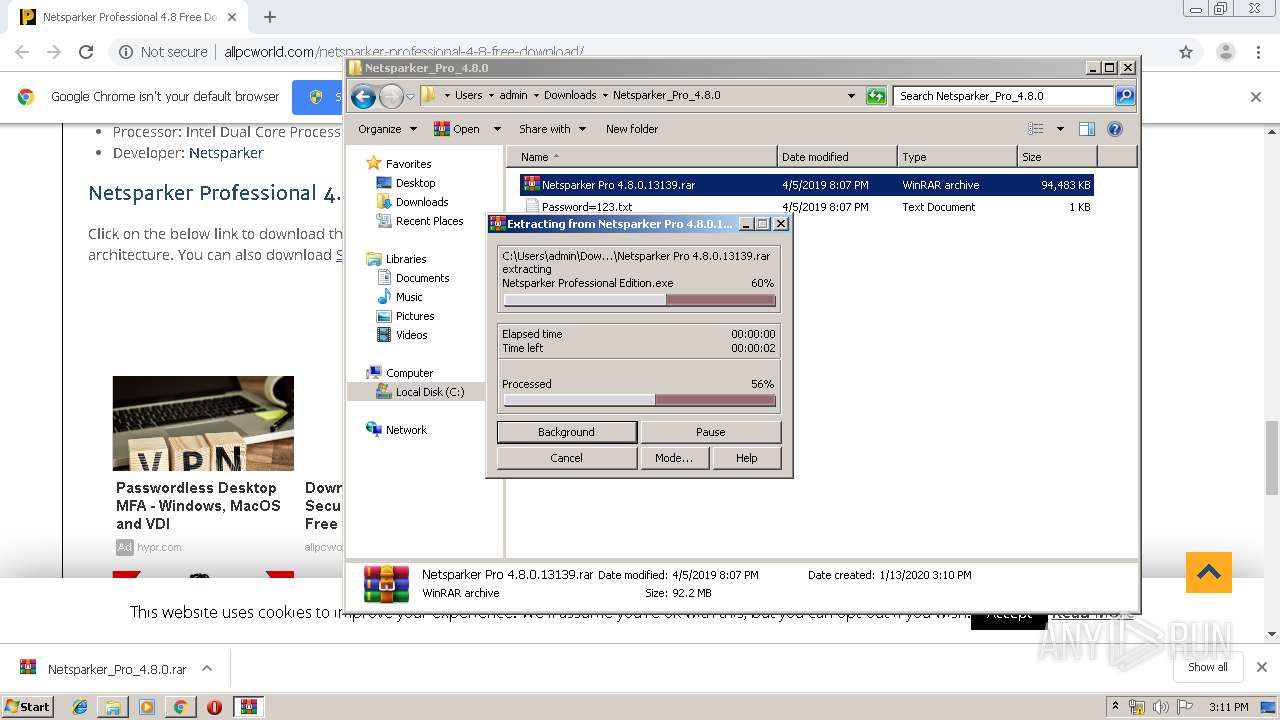Click Users breadcrumb in address bar
1280x720 pixels.
point(468,96)
